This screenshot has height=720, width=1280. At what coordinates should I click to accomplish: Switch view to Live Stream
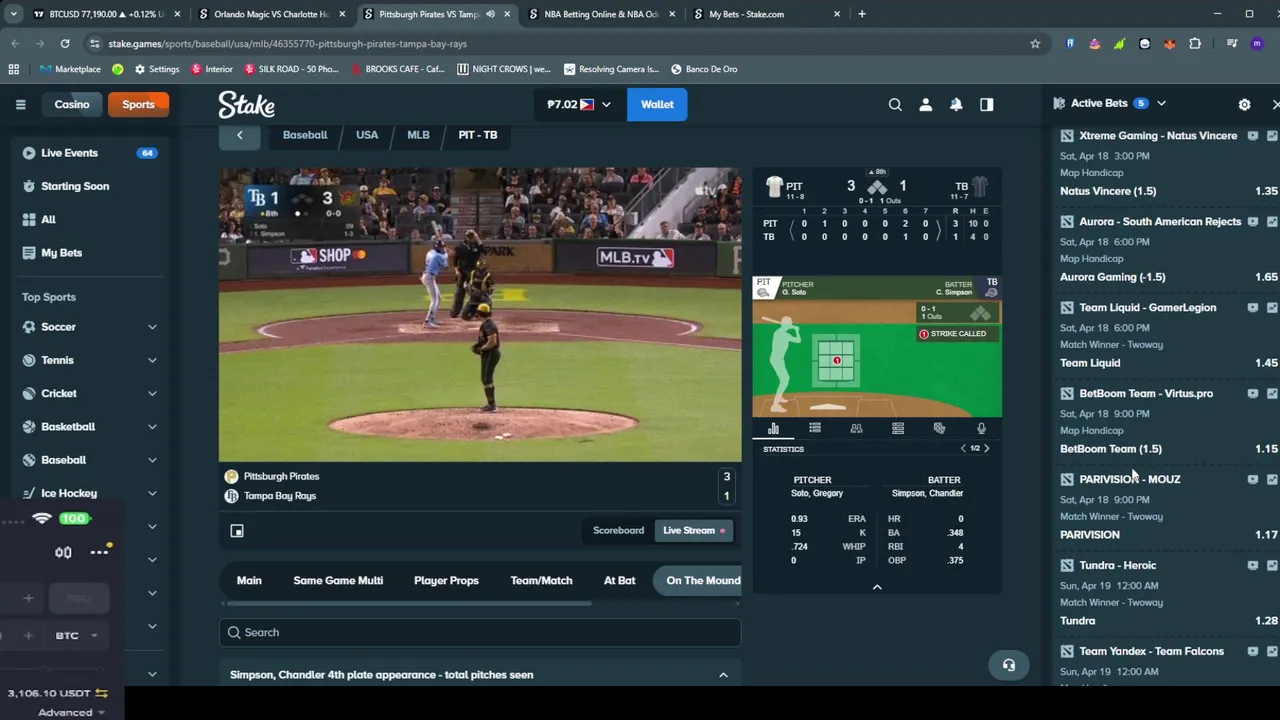tap(693, 530)
